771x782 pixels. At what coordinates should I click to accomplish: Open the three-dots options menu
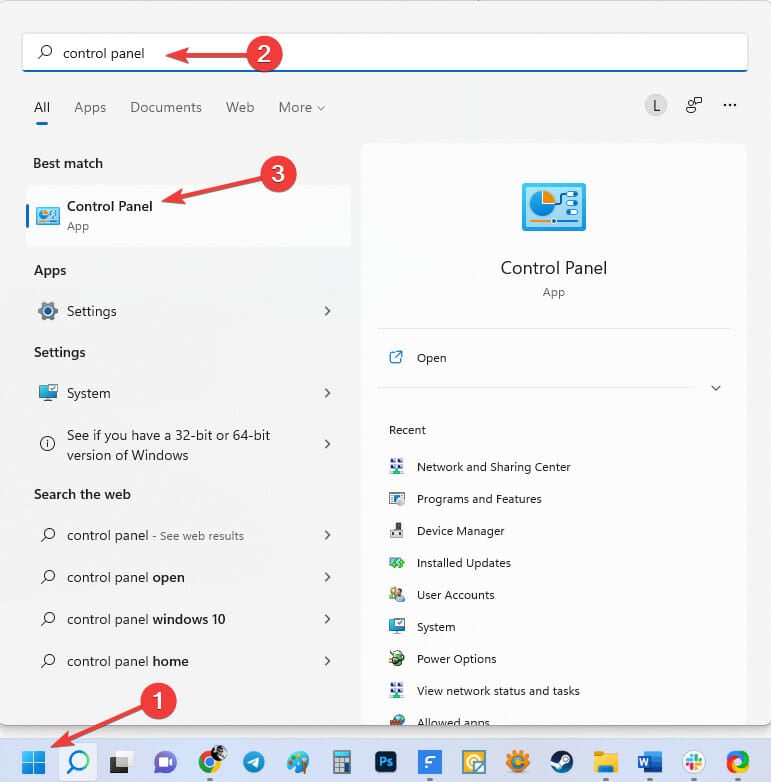(730, 105)
